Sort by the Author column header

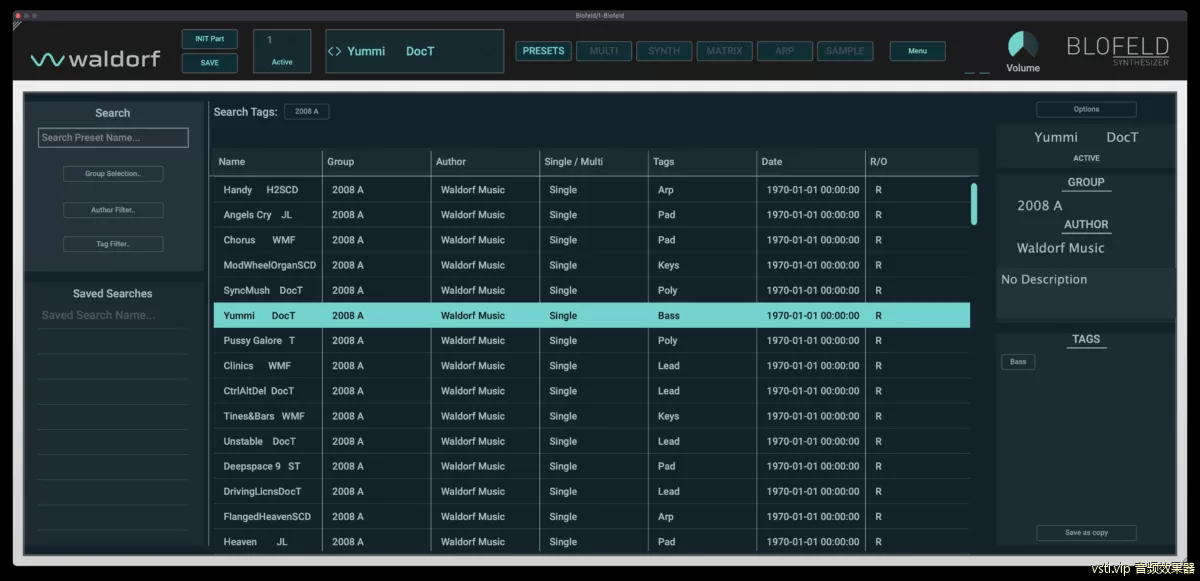tap(485, 162)
